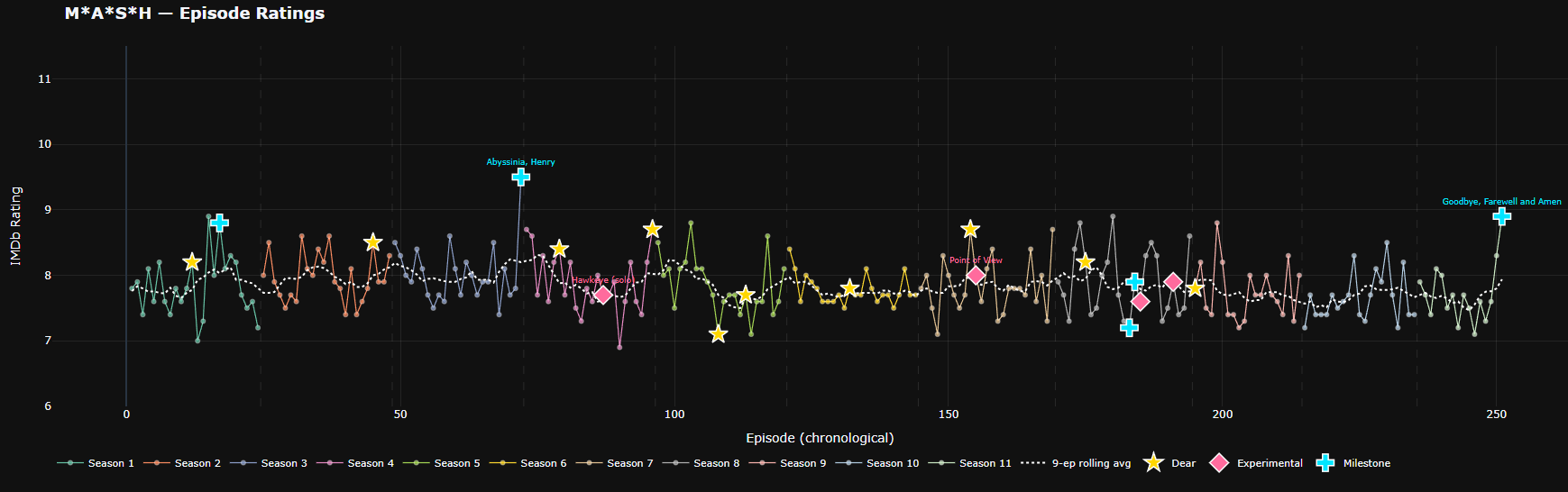The height and width of the screenshot is (492, 1568).
Task: Hide the Season 3 trace via legend
Action: (269, 463)
